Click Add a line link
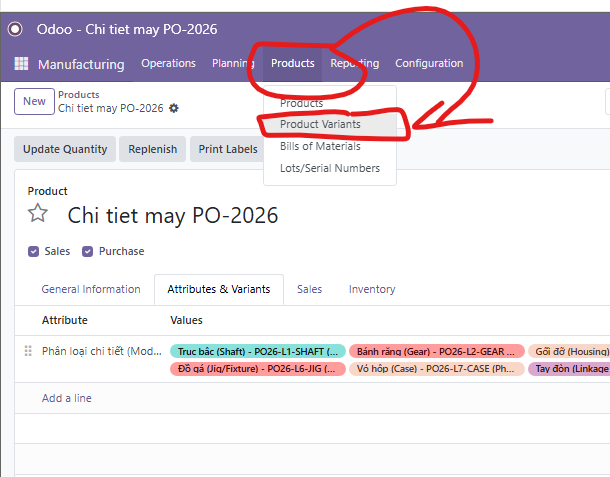 [x=67, y=398]
